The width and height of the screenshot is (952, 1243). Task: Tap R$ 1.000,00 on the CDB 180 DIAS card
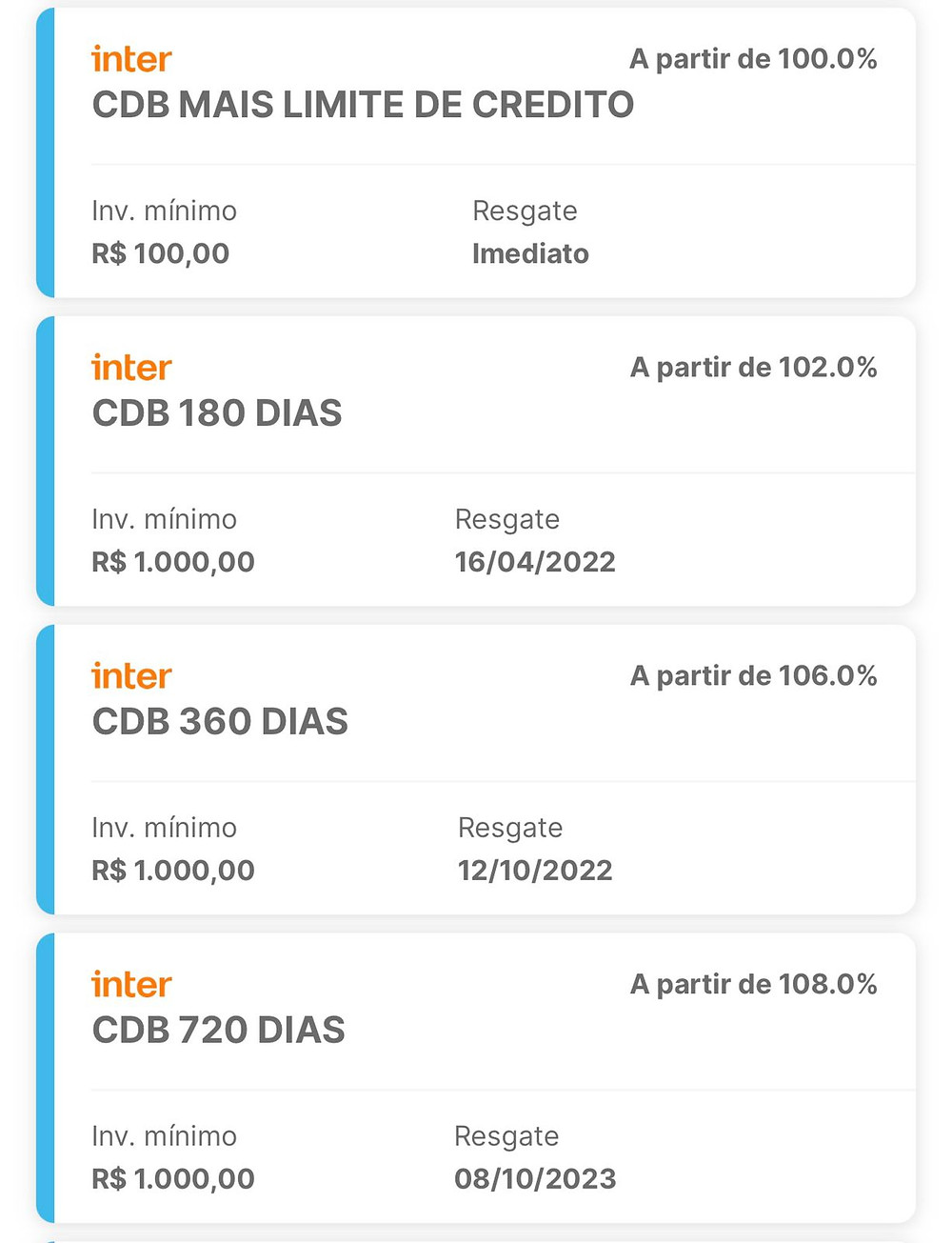point(173,562)
